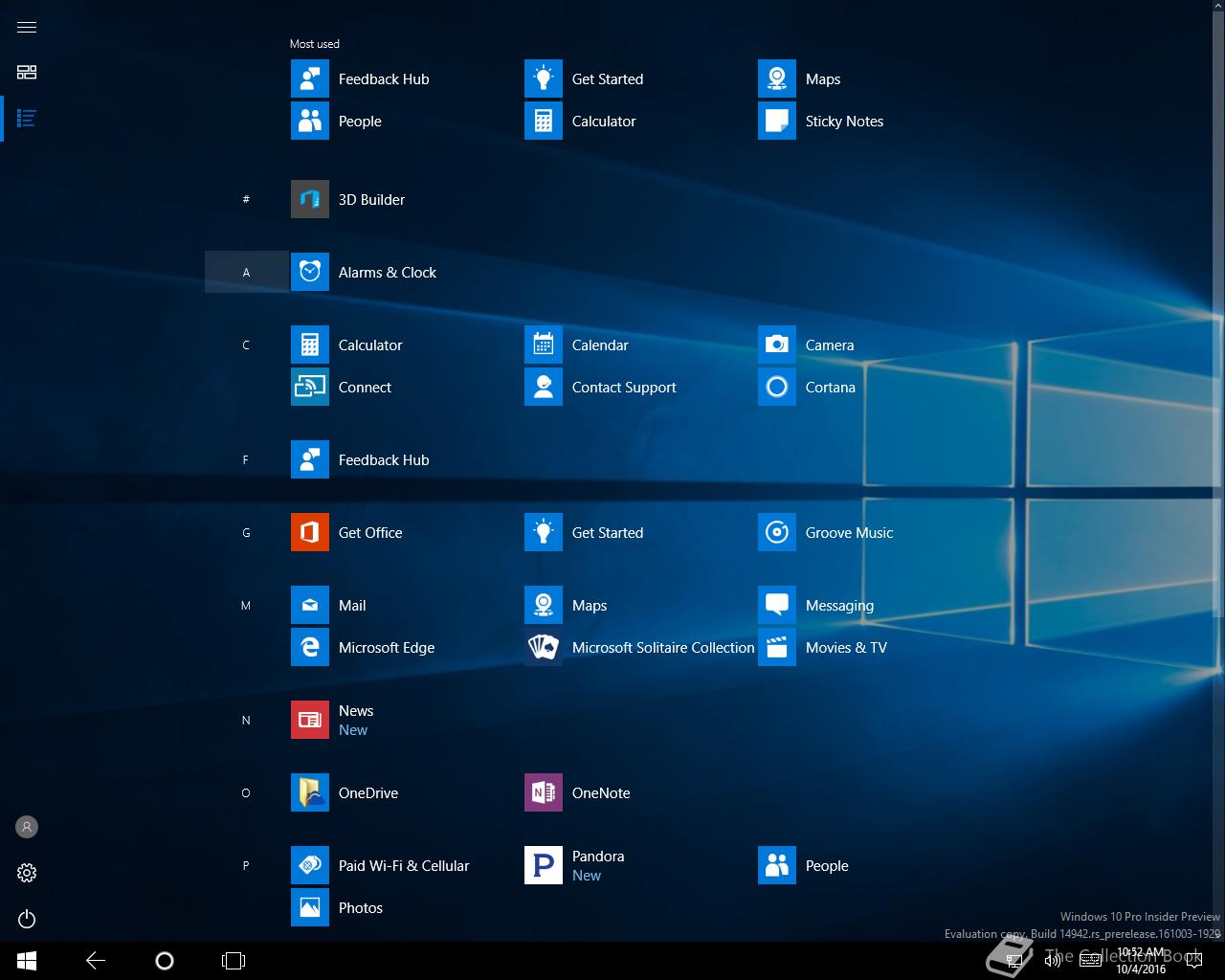Open Maps from Most used section
The height and width of the screenshot is (980, 1225).
[873, 78]
